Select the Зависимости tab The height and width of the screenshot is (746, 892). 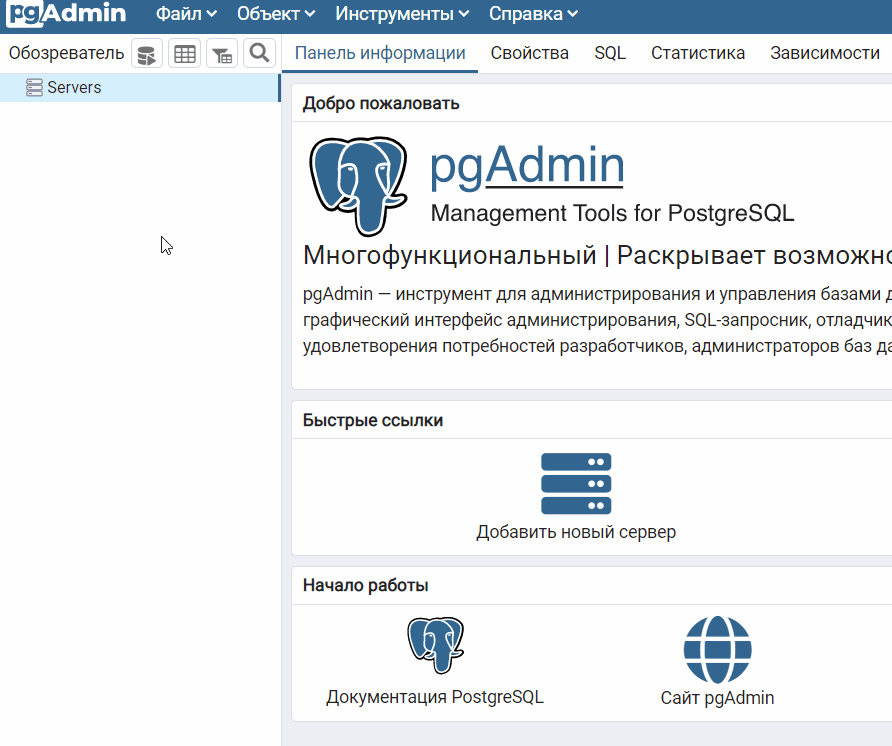coord(825,53)
